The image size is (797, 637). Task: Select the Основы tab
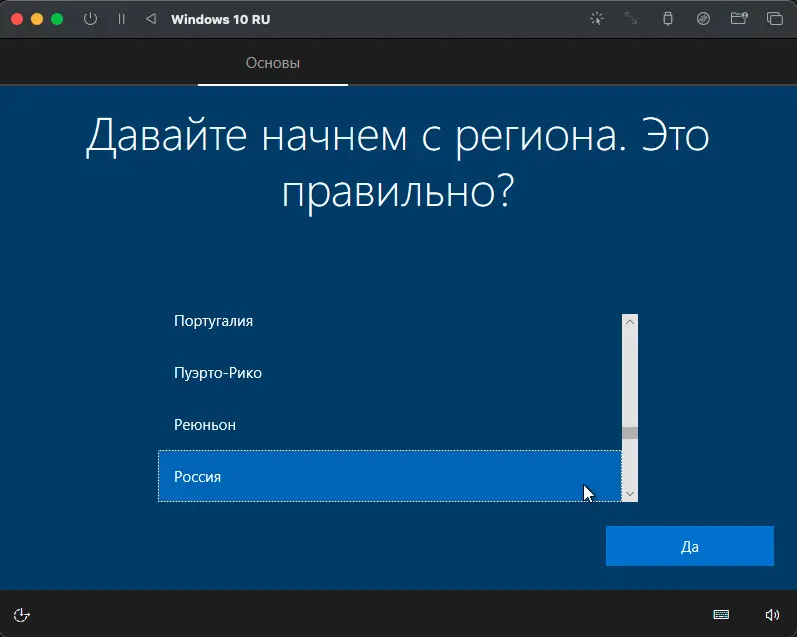click(273, 63)
